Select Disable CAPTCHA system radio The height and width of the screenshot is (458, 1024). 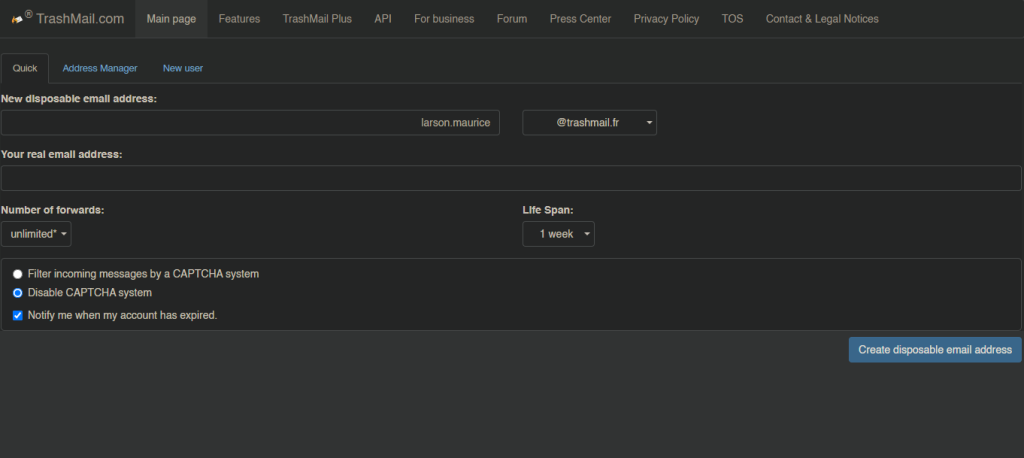[18, 293]
